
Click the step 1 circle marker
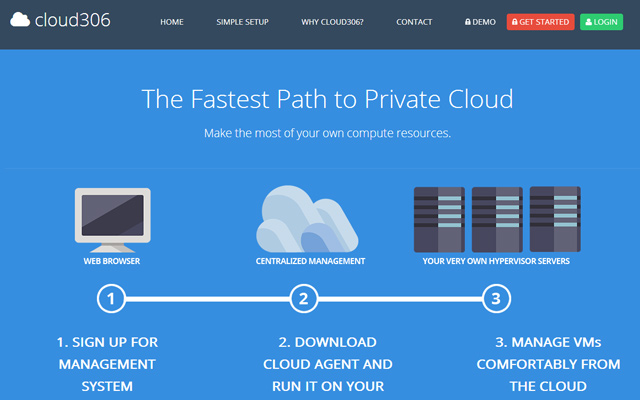111,299
